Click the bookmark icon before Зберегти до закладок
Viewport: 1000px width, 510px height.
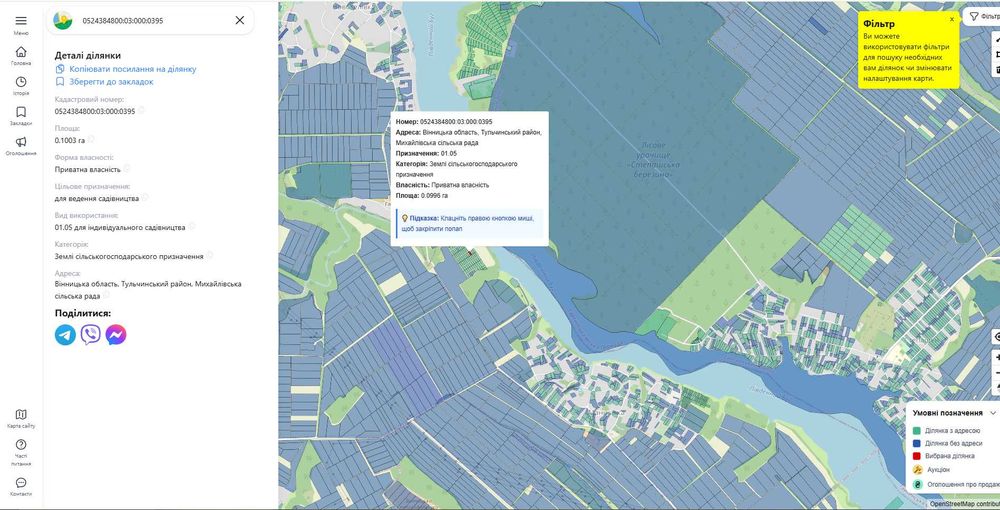[x=60, y=82]
